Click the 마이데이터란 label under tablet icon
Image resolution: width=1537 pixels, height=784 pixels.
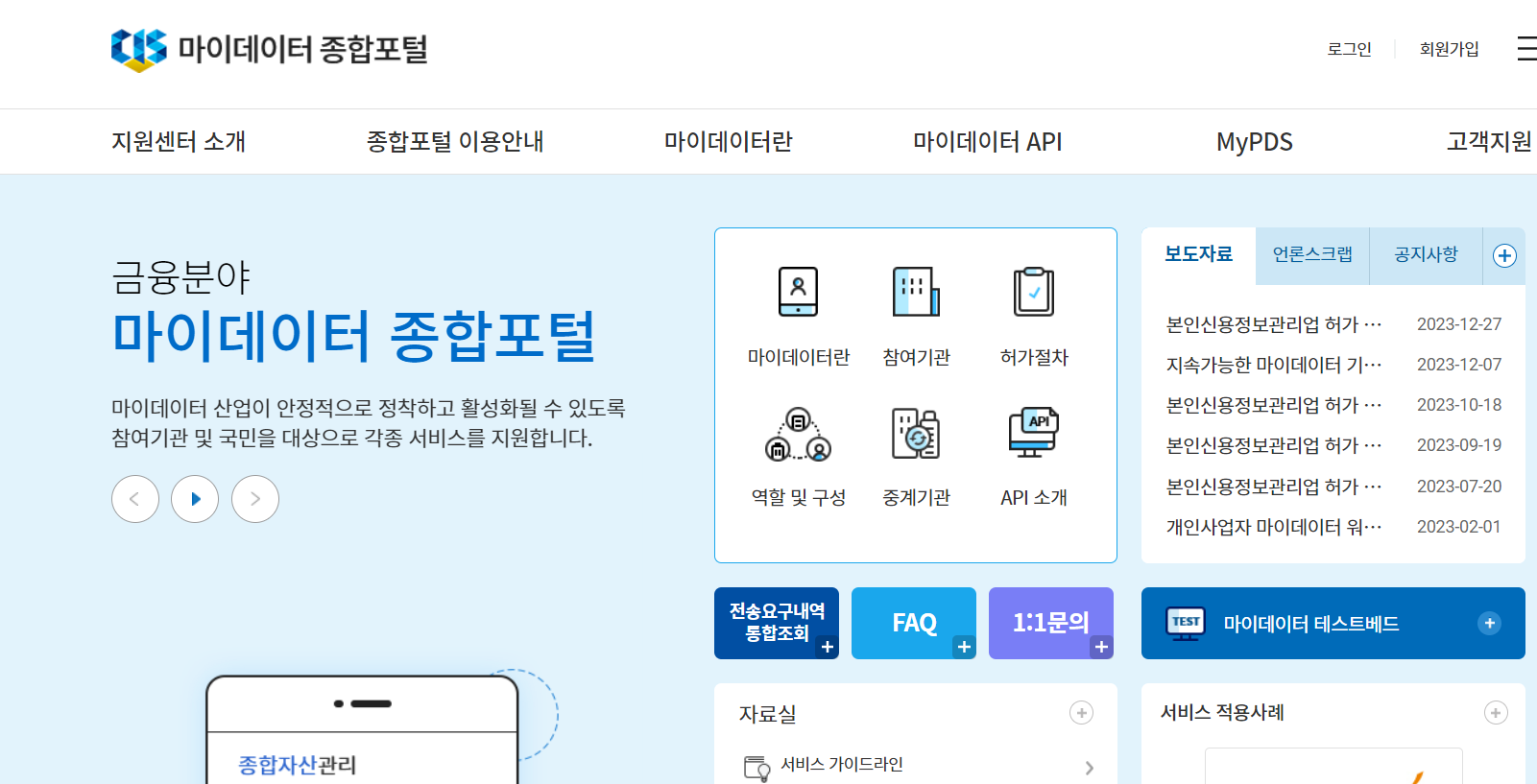click(x=799, y=357)
